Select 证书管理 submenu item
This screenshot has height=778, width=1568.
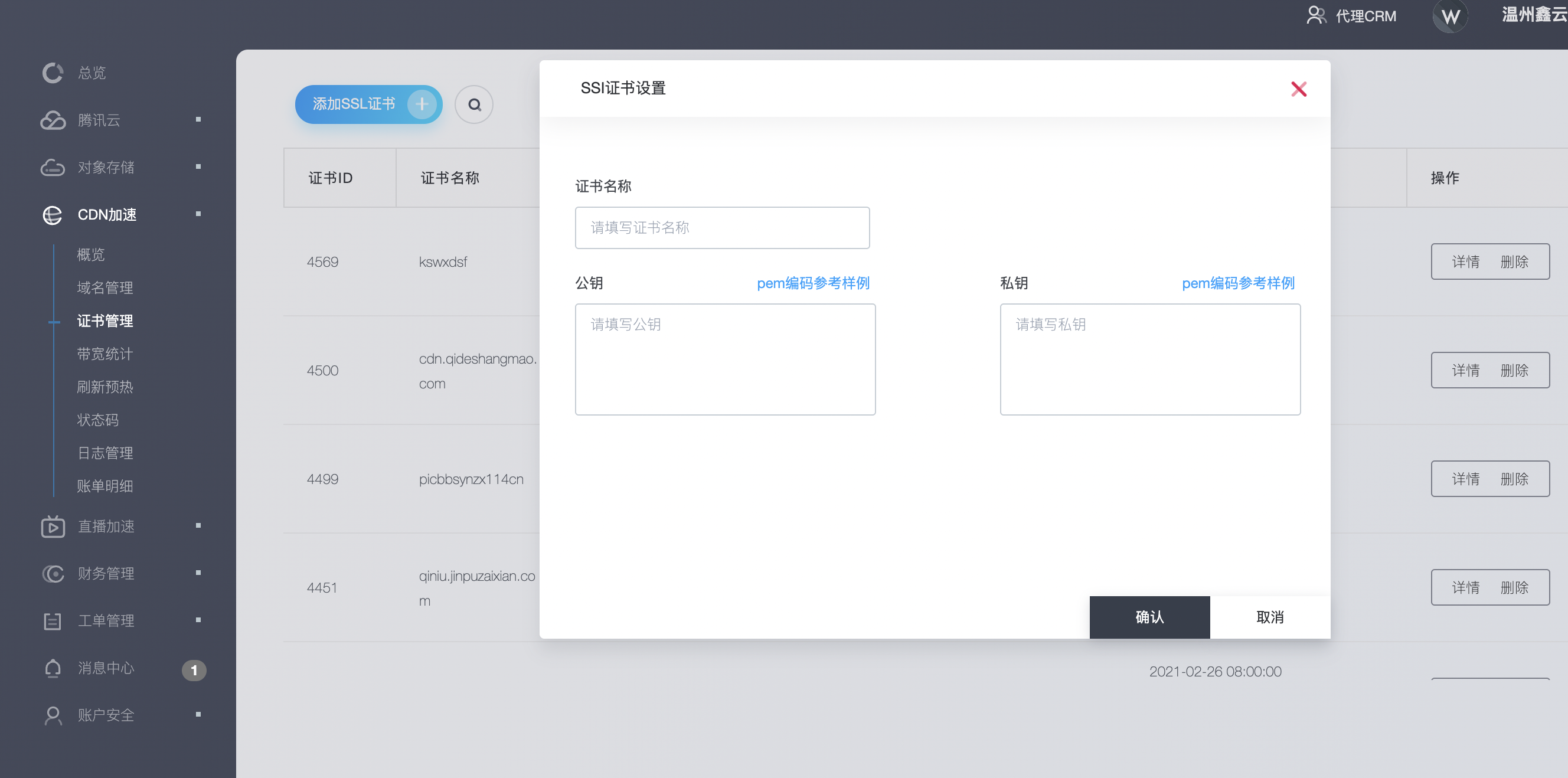point(104,321)
